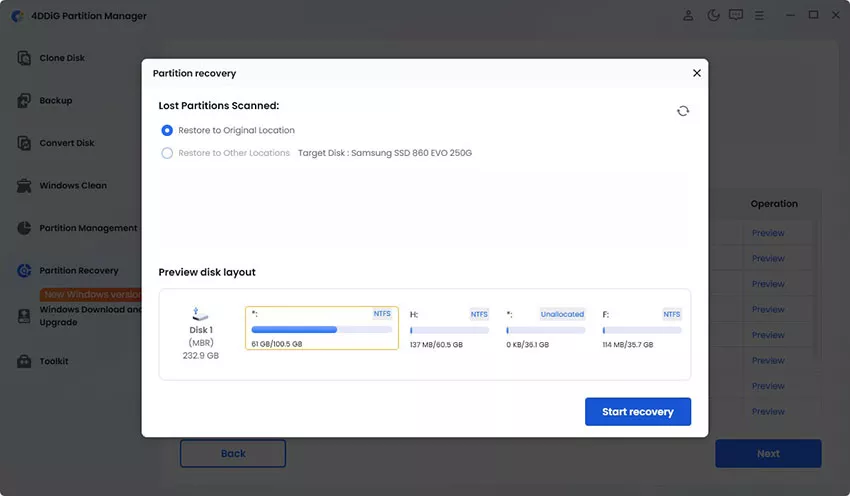Image resolution: width=850 pixels, height=496 pixels.
Task: Maximize the application window
Action: (813, 15)
